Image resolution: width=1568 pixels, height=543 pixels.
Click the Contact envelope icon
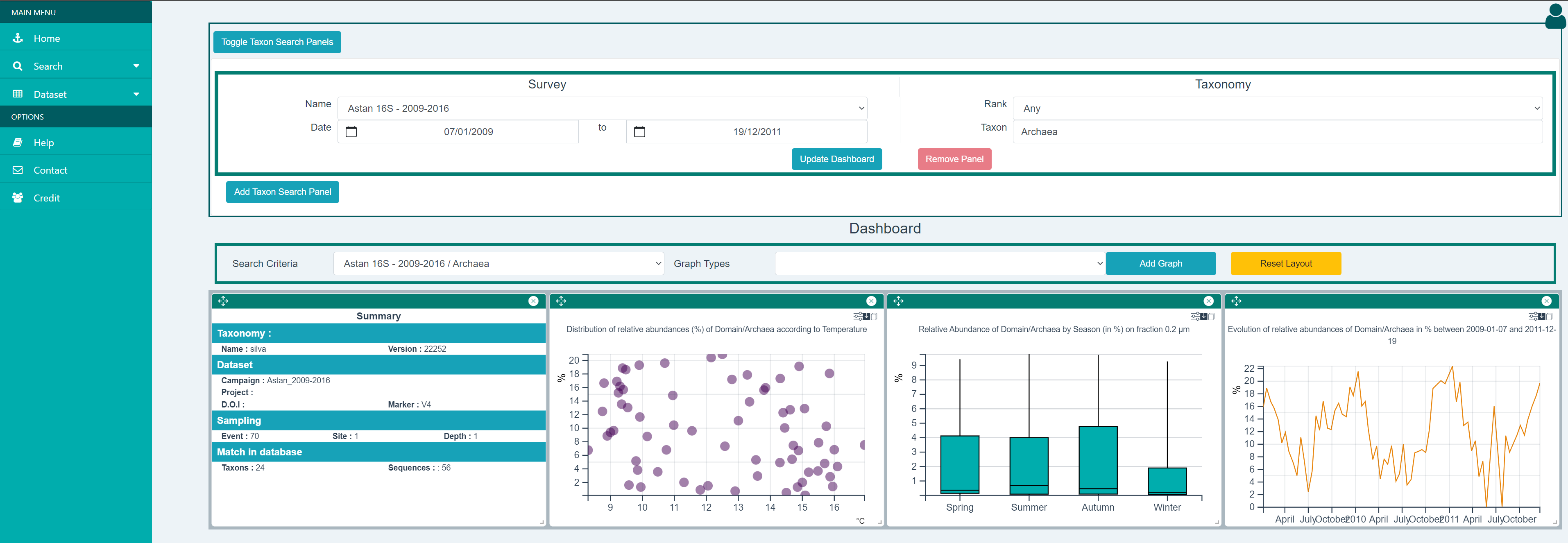pos(18,170)
